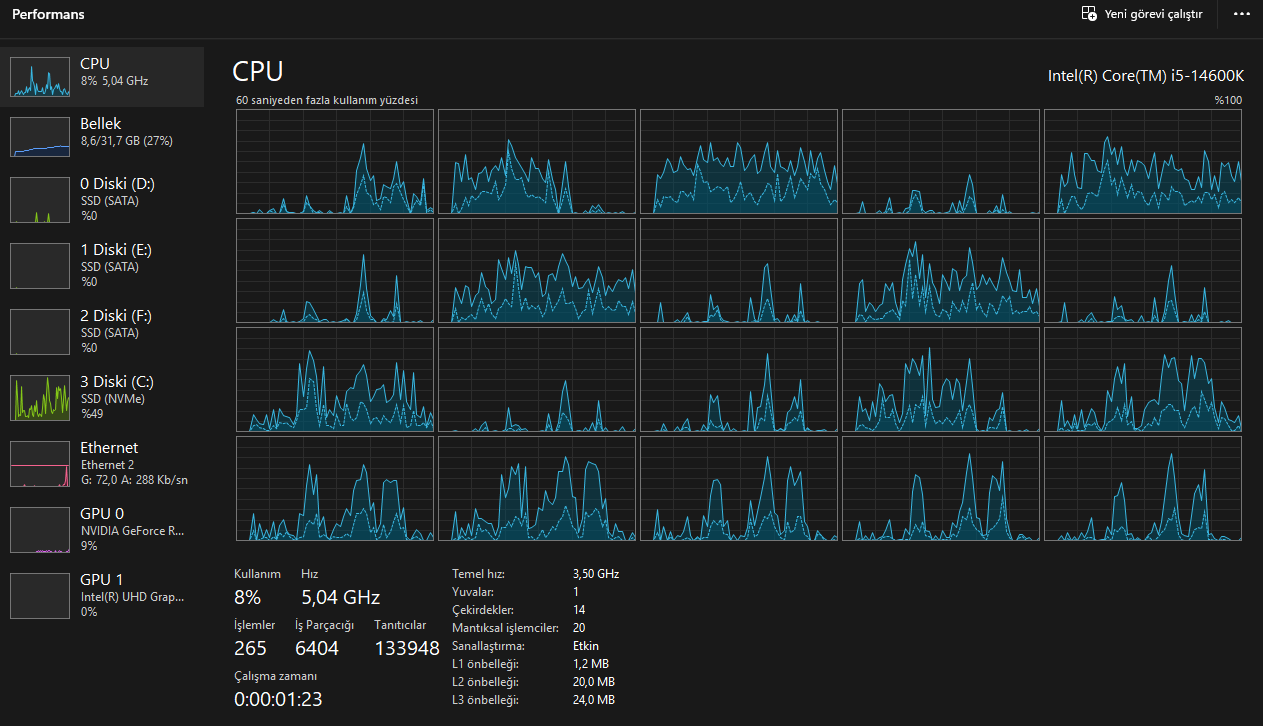Image resolution: width=1263 pixels, height=726 pixels.
Task: Click the Intel Core i5-14600K processor name
Action: (1145, 75)
